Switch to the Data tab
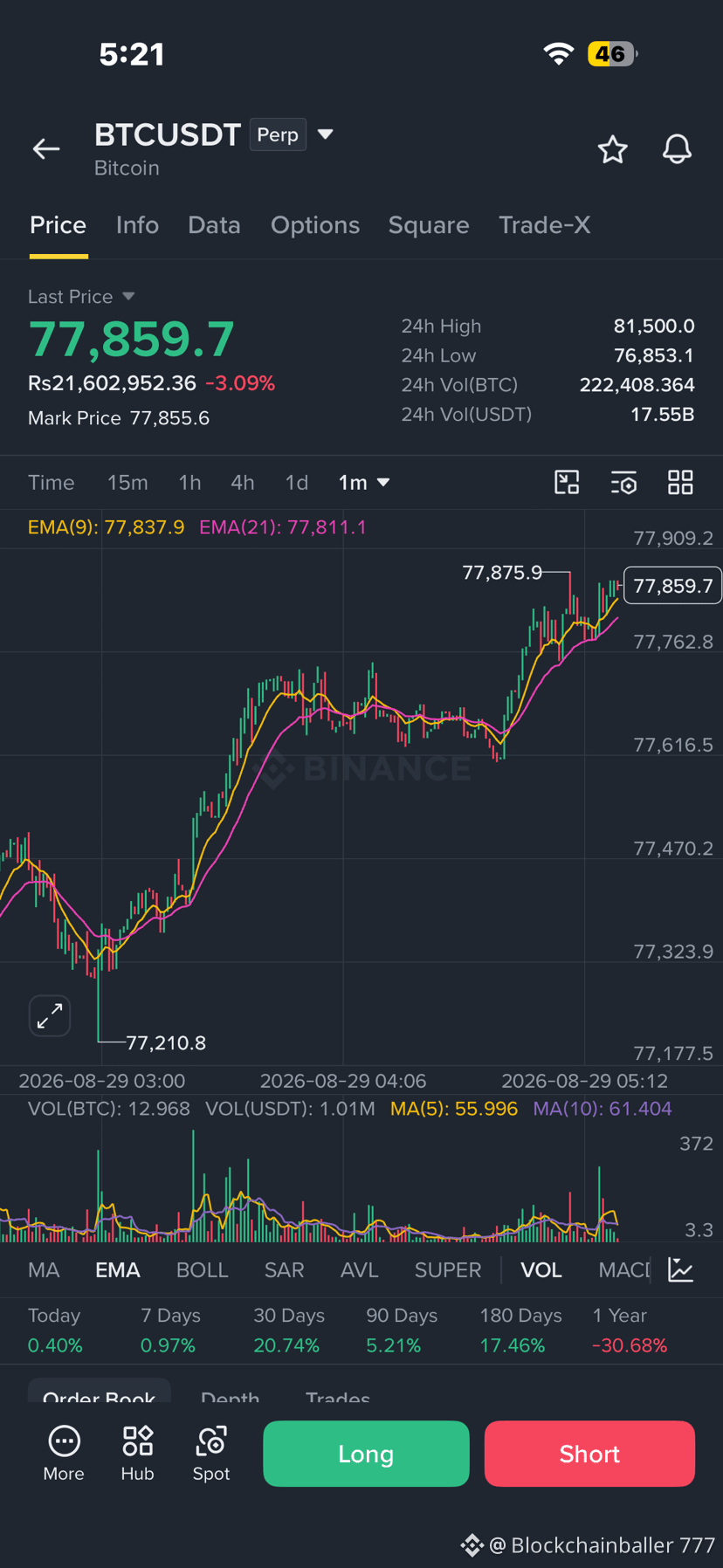 click(x=214, y=225)
